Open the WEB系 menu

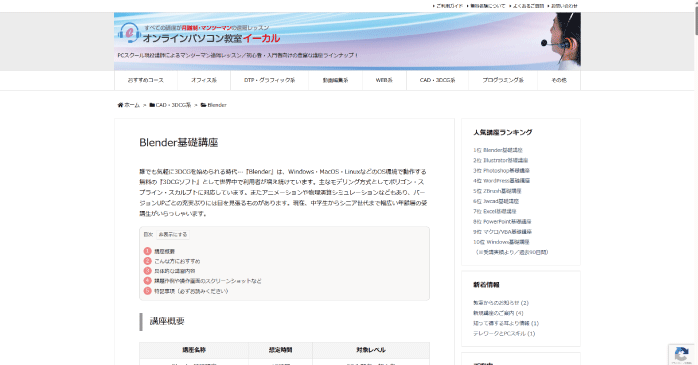pos(384,81)
